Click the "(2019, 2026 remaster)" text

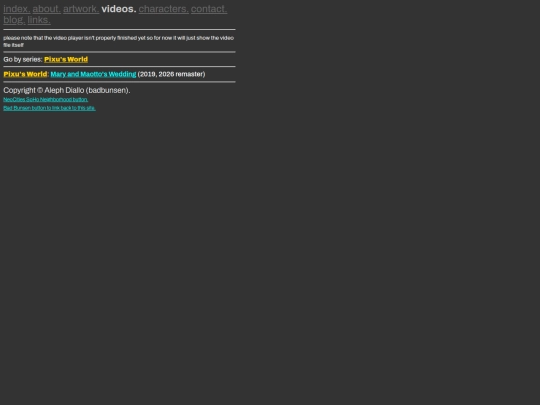click(171, 74)
